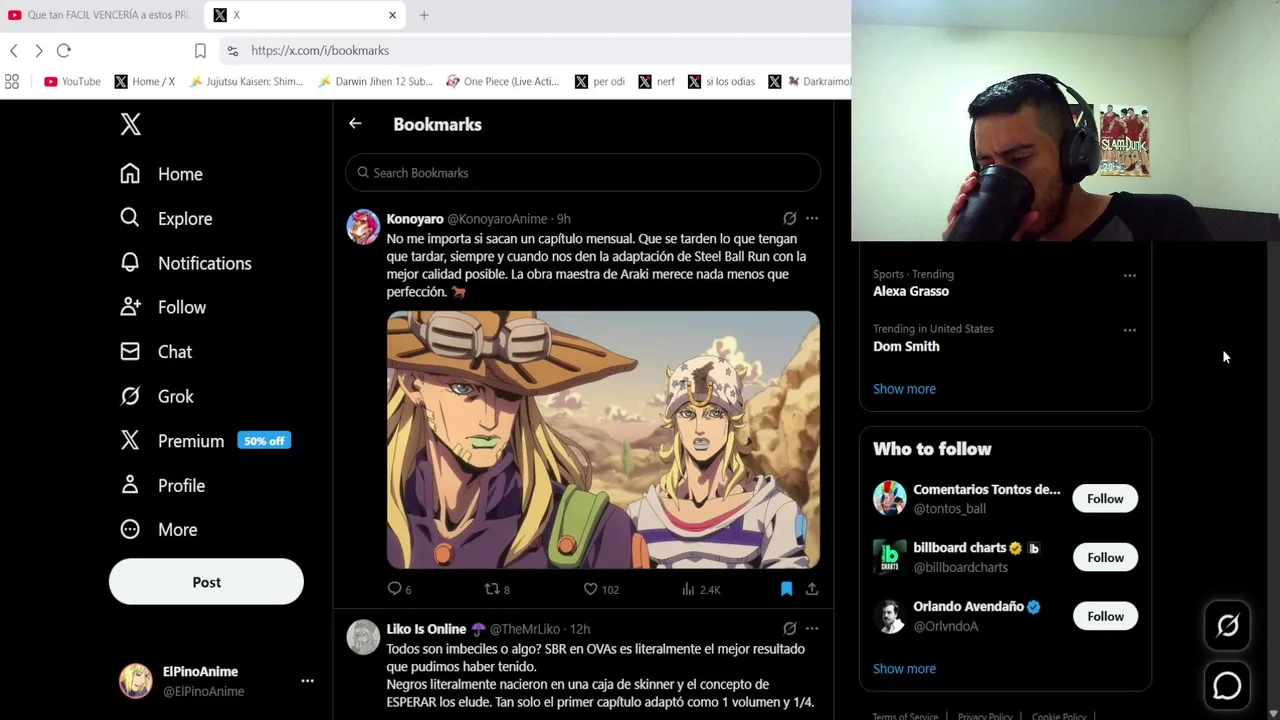Image resolution: width=1280 pixels, height=720 pixels.
Task: Remove bookmark from Konoyaro's post
Action: [x=786, y=589]
